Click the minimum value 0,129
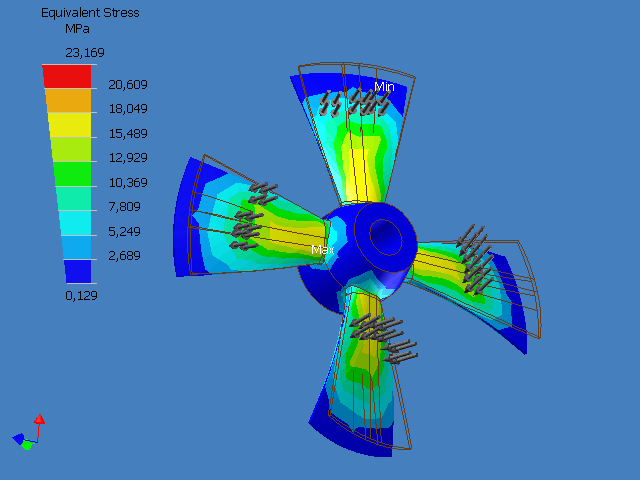Viewport: 640px width, 480px height. point(81,296)
